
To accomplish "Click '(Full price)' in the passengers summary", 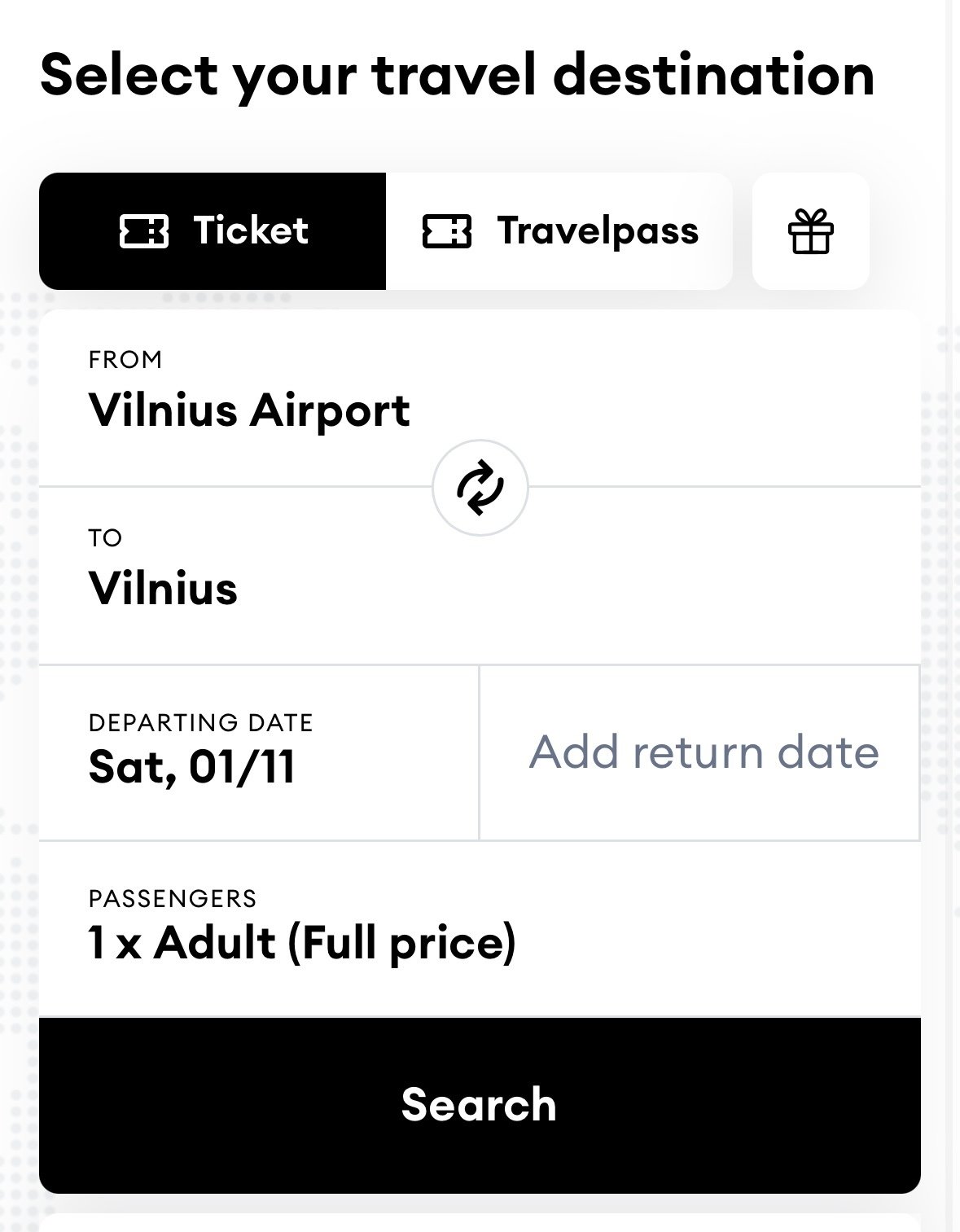I will click(401, 943).
